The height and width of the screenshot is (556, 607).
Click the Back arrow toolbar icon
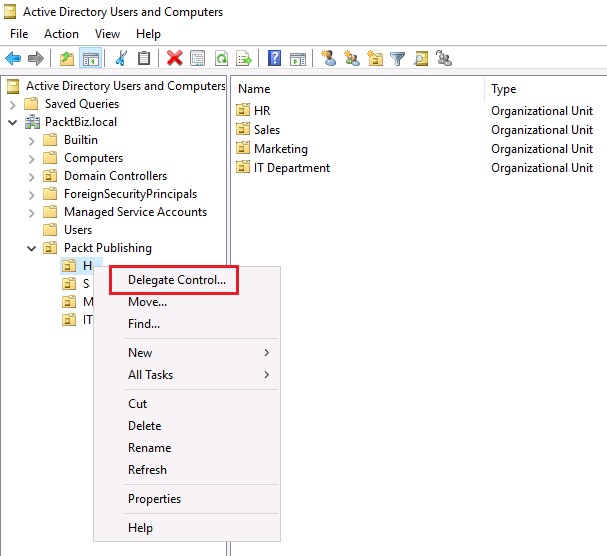(13, 58)
